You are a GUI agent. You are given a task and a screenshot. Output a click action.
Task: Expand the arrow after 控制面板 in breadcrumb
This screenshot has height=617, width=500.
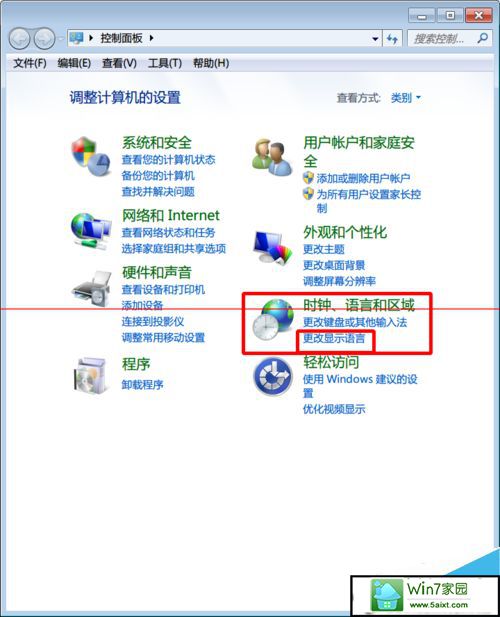(x=151, y=38)
